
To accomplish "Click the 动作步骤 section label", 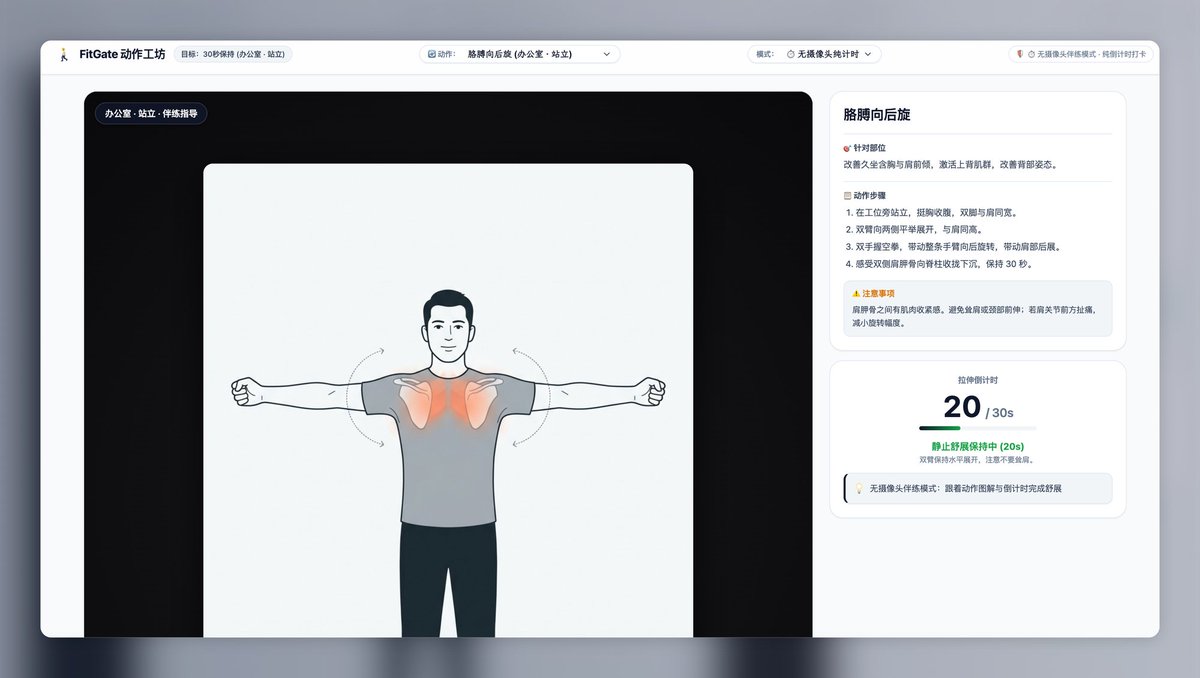I will click(x=870, y=196).
